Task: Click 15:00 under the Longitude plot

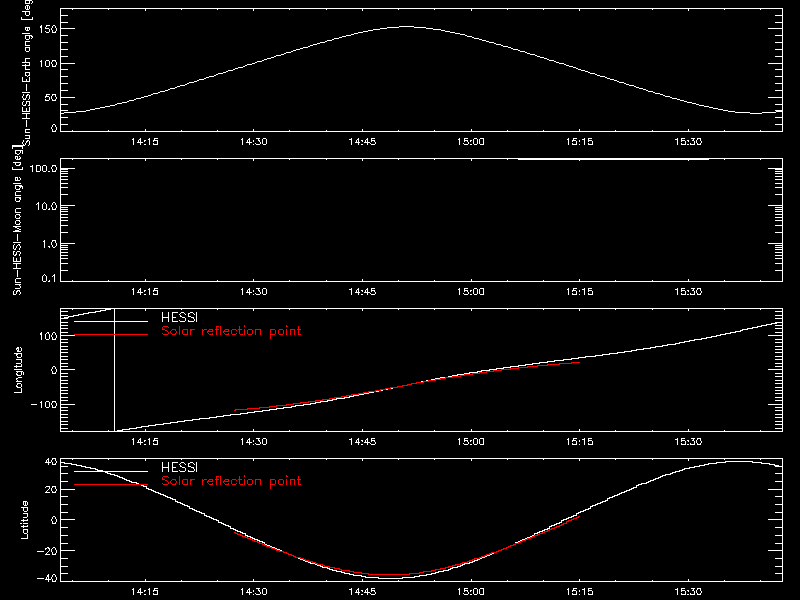Action: point(470,442)
